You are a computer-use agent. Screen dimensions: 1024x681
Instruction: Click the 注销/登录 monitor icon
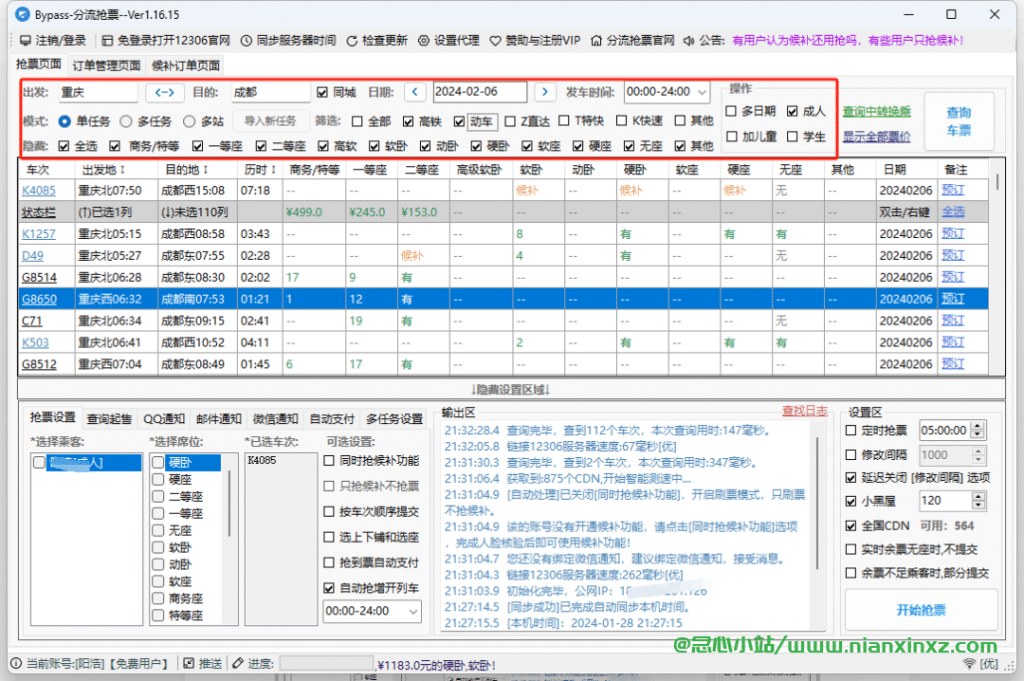click(25, 40)
